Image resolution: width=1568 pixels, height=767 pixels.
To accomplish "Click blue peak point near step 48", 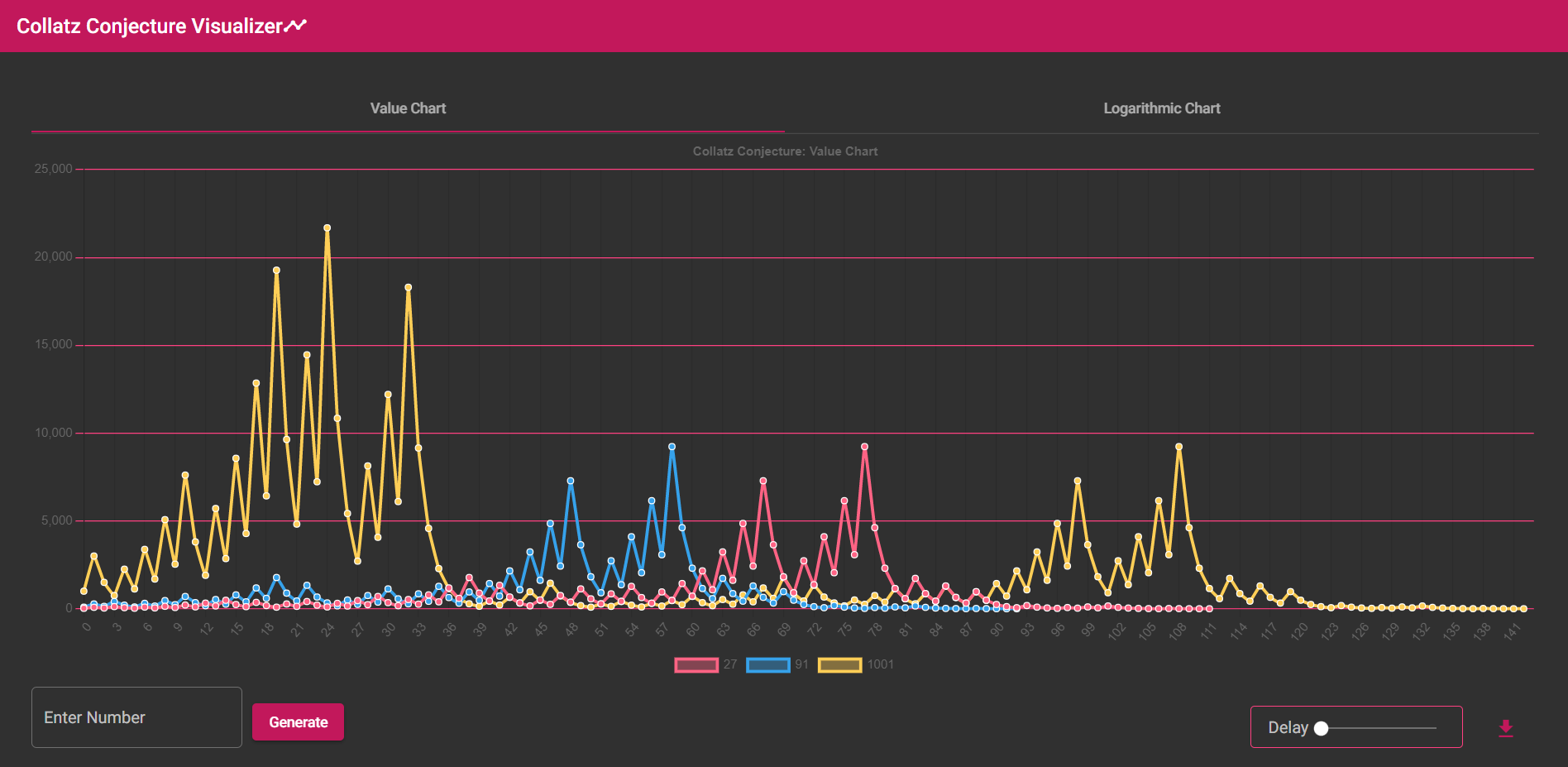I will click(571, 481).
